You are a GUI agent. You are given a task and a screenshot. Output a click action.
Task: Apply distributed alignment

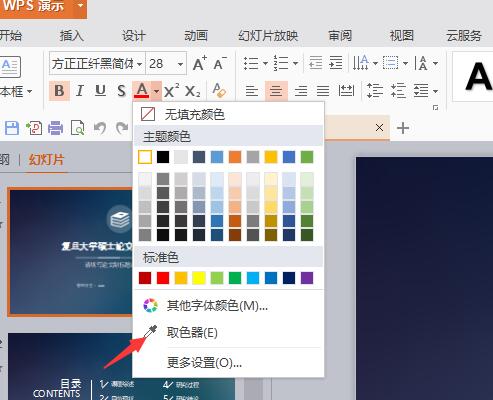point(346,90)
